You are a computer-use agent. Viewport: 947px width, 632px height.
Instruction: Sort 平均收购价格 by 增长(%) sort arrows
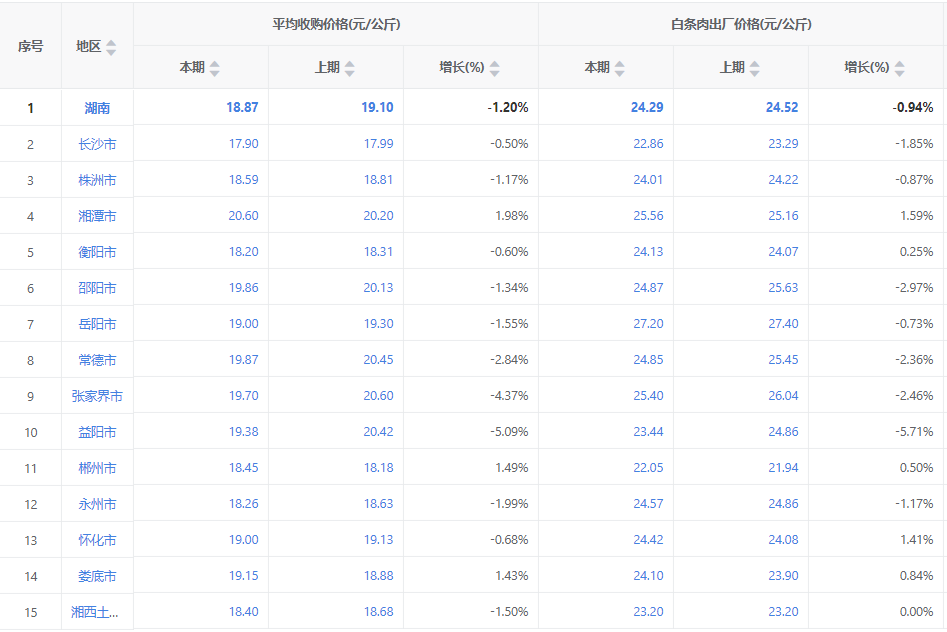point(494,68)
